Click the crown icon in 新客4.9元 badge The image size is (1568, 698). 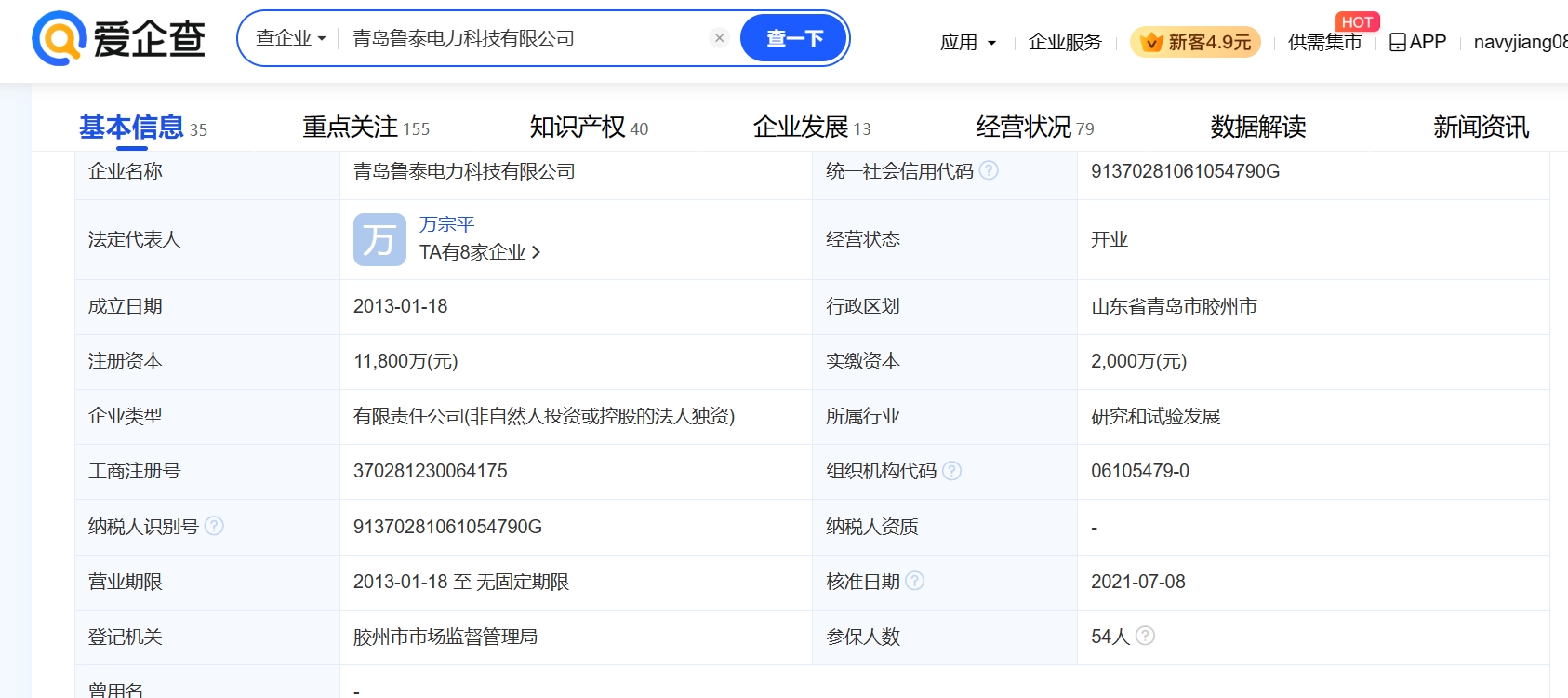tap(1151, 42)
